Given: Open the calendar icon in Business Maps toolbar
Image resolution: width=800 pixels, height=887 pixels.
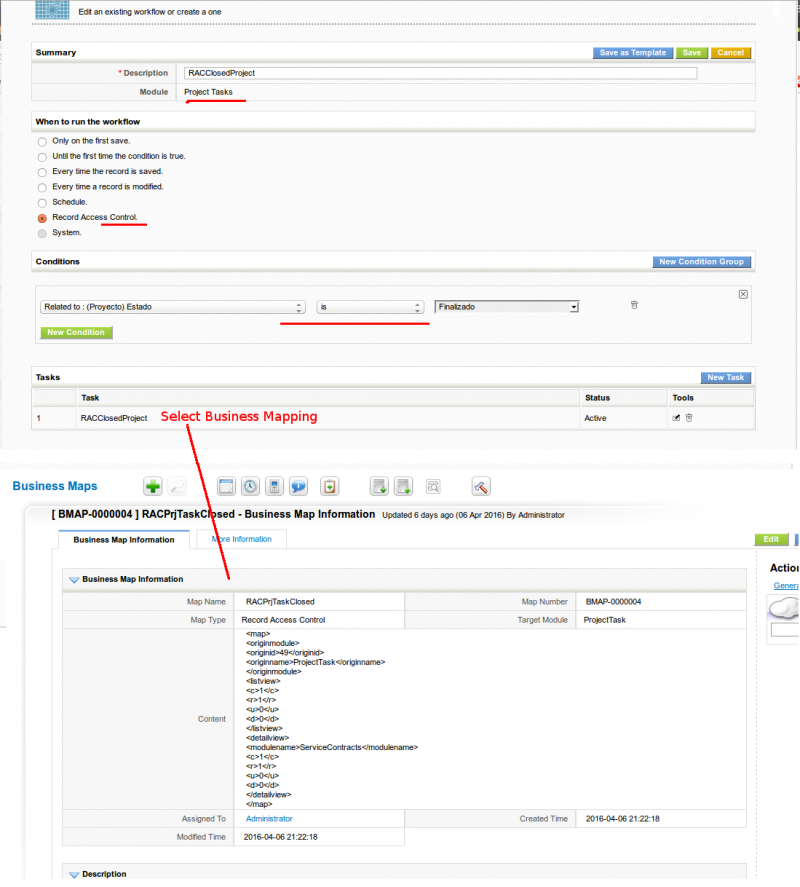Looking at the screenshot, I should pos(226,486).
